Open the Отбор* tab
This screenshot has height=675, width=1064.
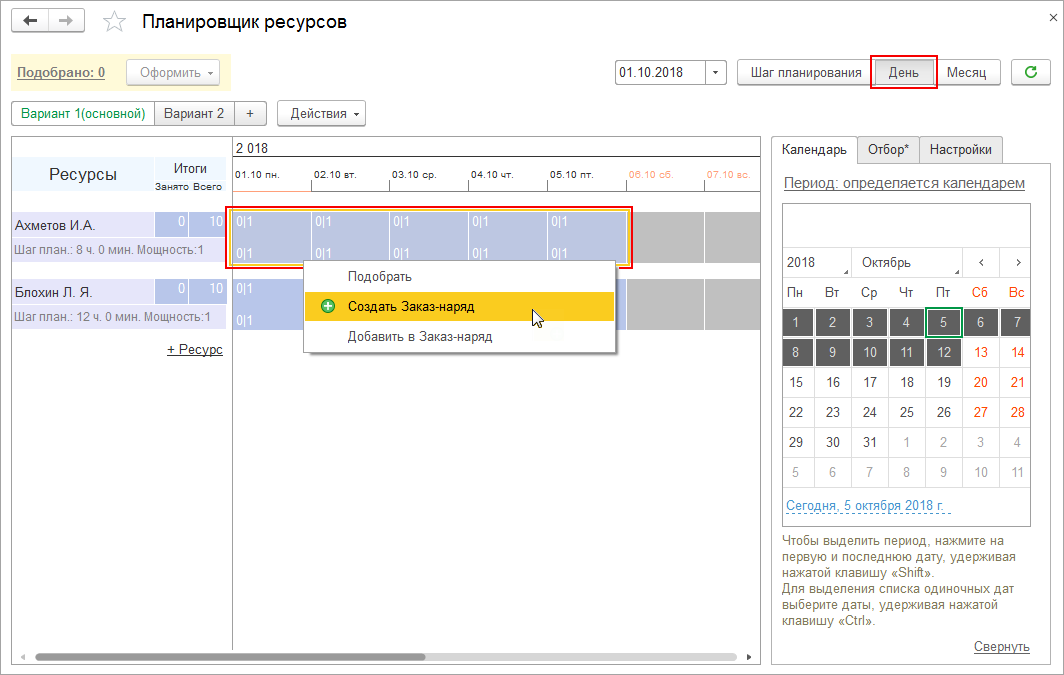888,149
